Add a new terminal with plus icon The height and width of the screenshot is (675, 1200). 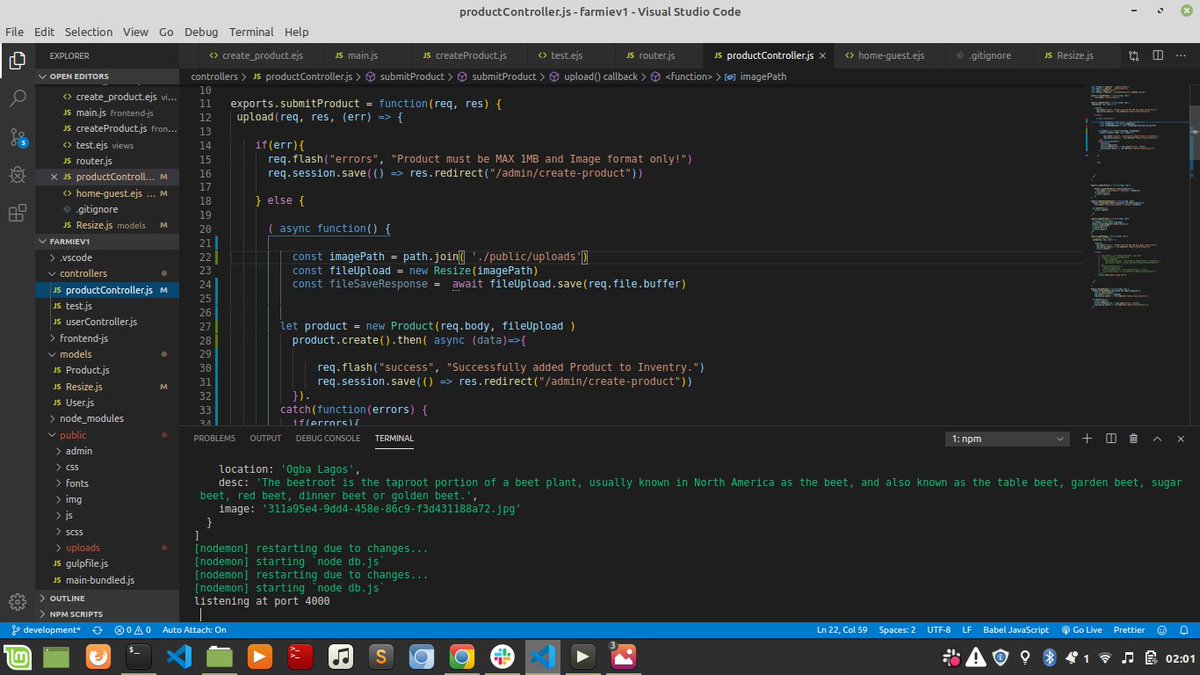(1087, 438)
